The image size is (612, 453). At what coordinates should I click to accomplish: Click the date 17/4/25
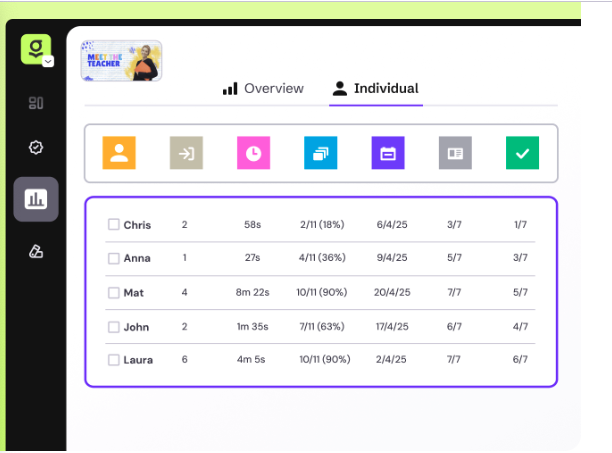pyautogui.click(x=392, y=327)
